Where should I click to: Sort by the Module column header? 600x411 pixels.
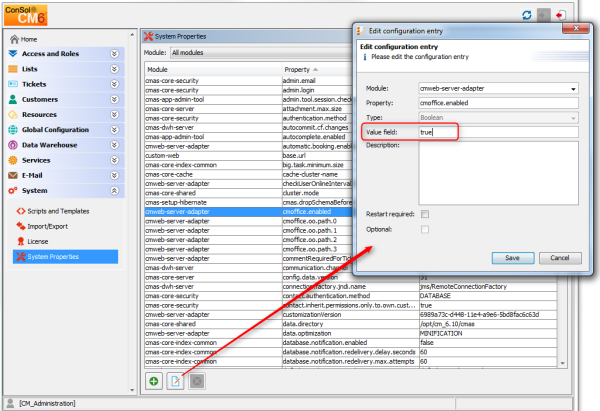point(213,70)
